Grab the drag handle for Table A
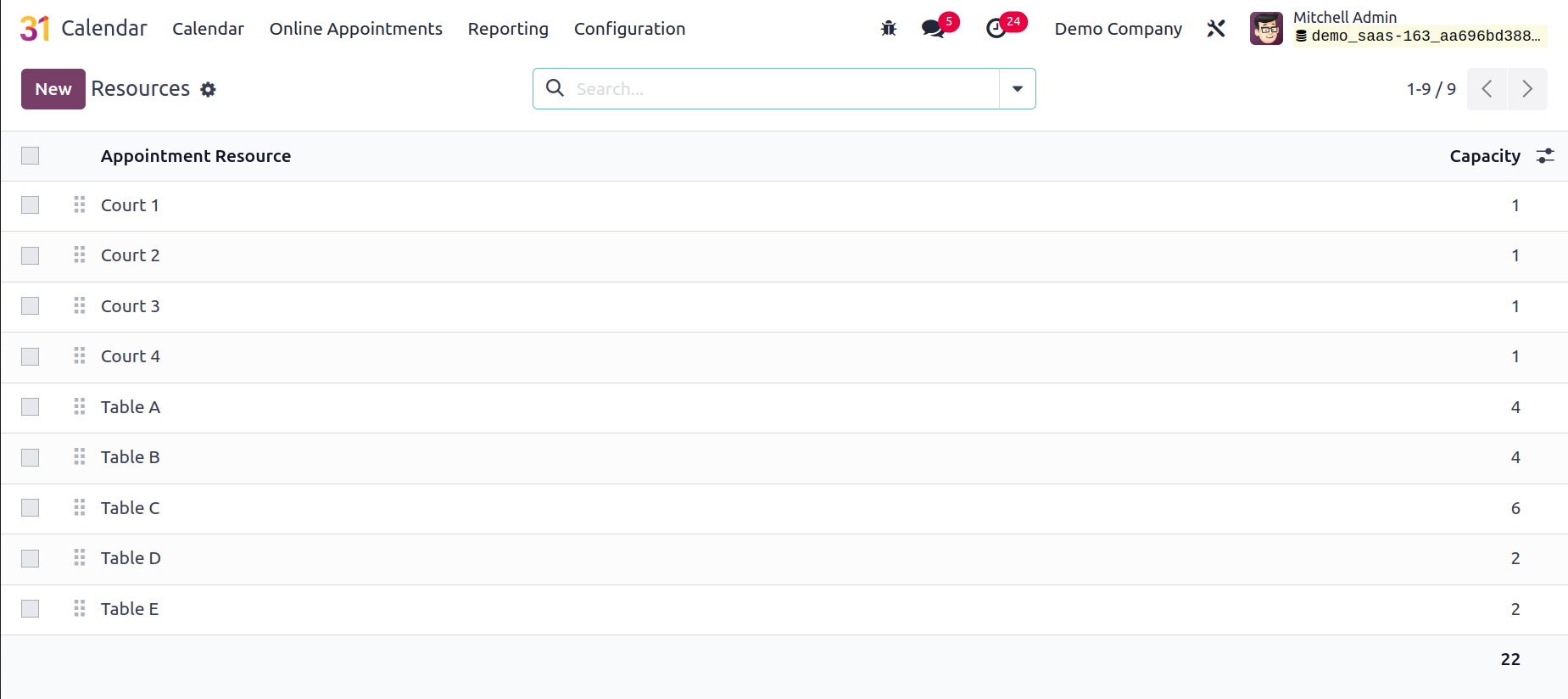 [x=80, y=406]
